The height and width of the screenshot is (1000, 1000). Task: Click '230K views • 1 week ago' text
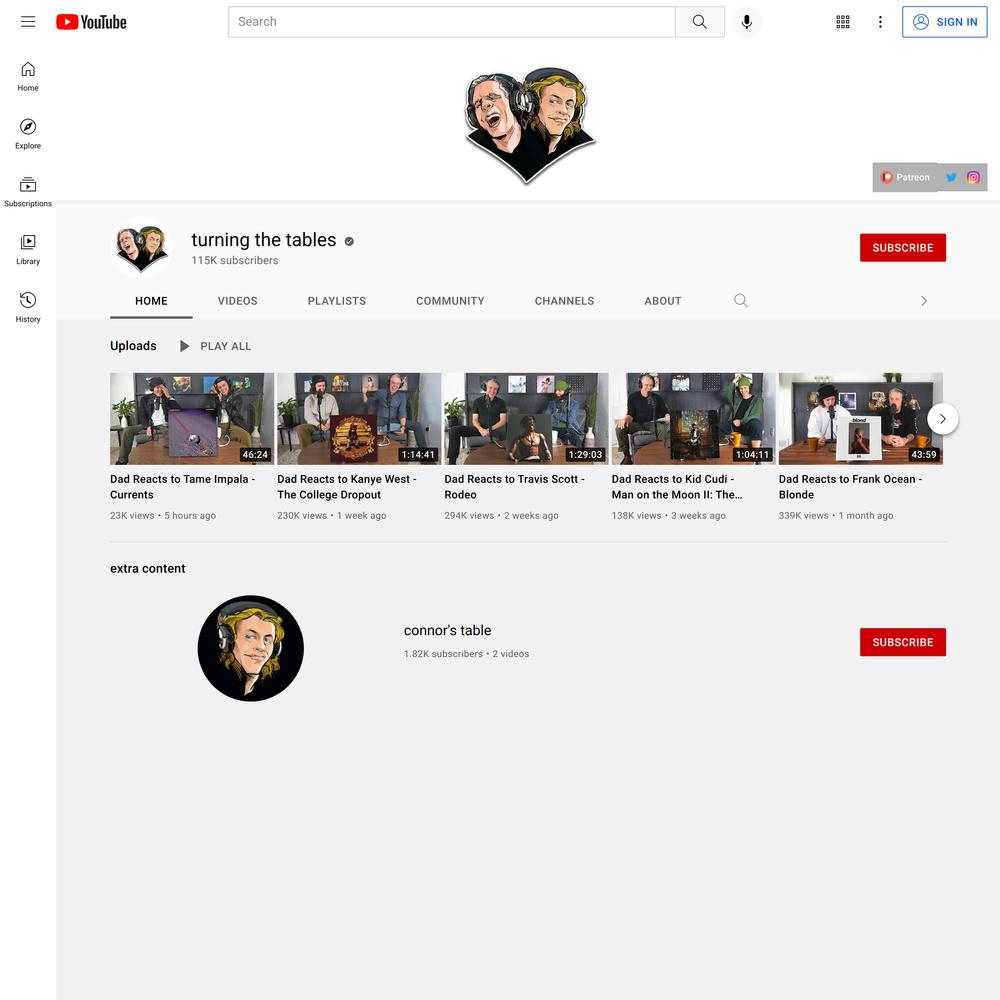pos(332,515)
